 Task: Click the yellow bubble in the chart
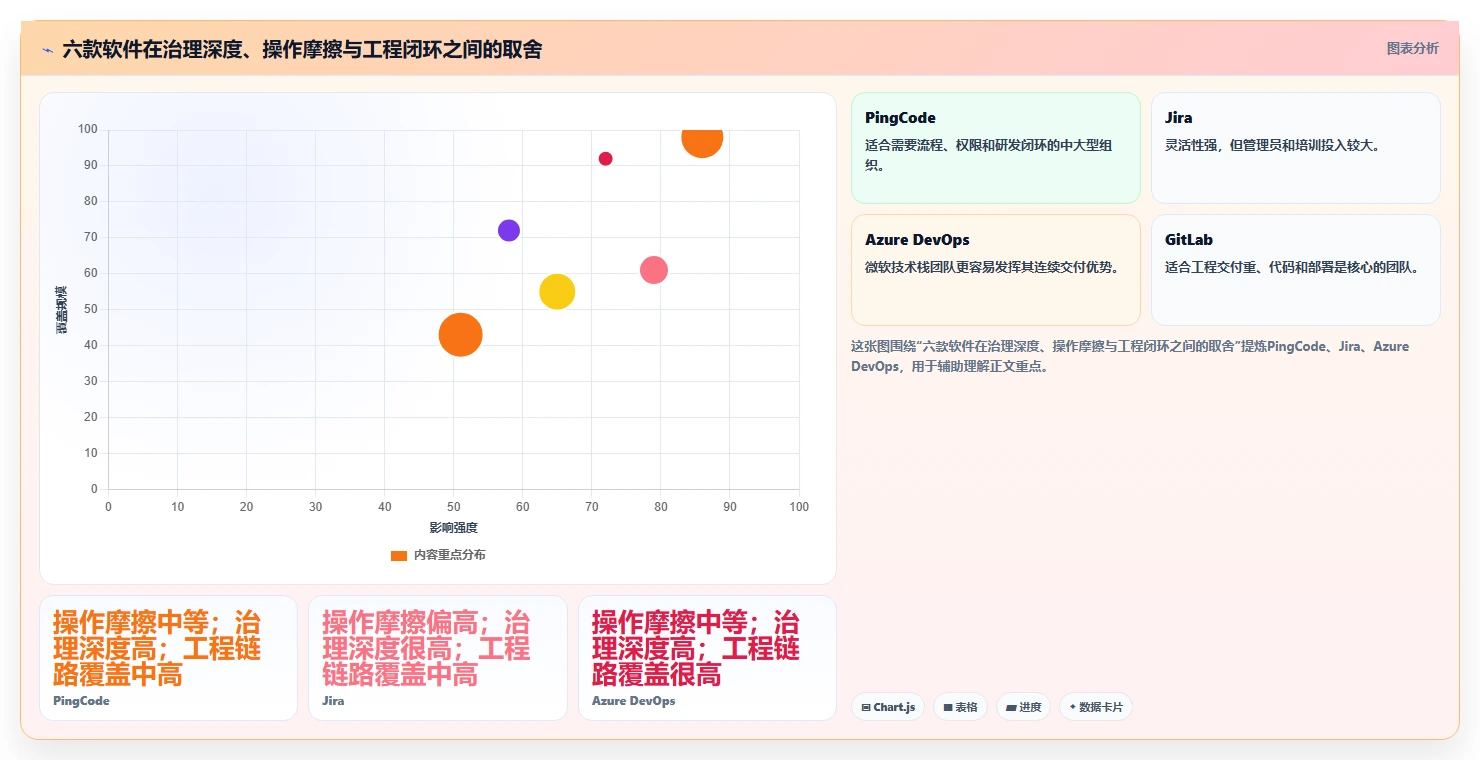(557, 291)
